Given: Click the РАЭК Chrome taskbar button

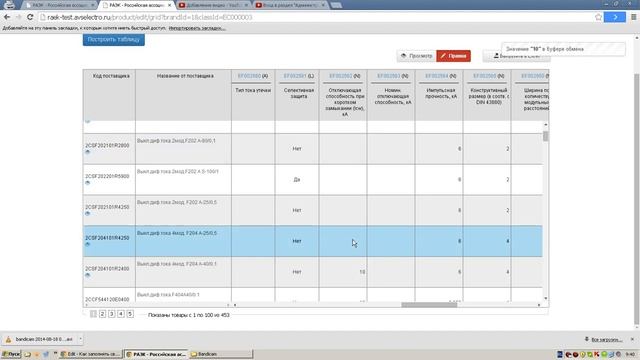Looking at the screenshot, I should (x=156, y=354).
